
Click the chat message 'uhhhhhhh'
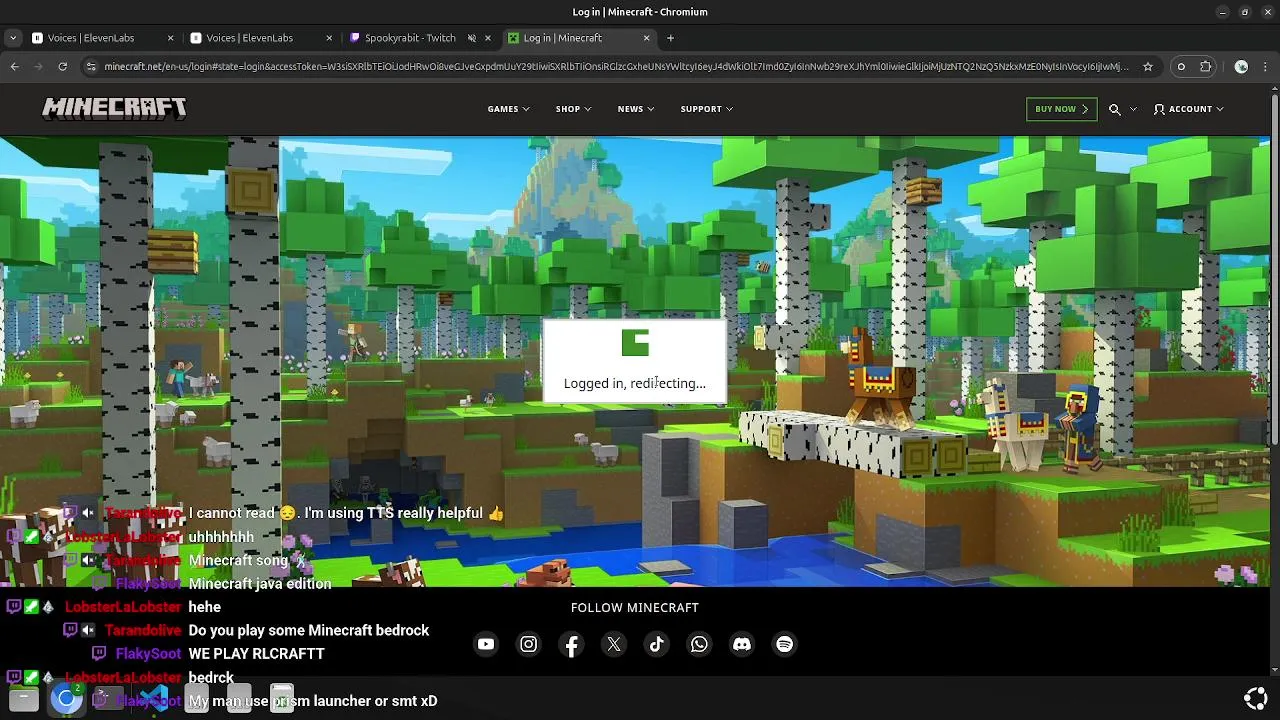[x=221, y=537]
